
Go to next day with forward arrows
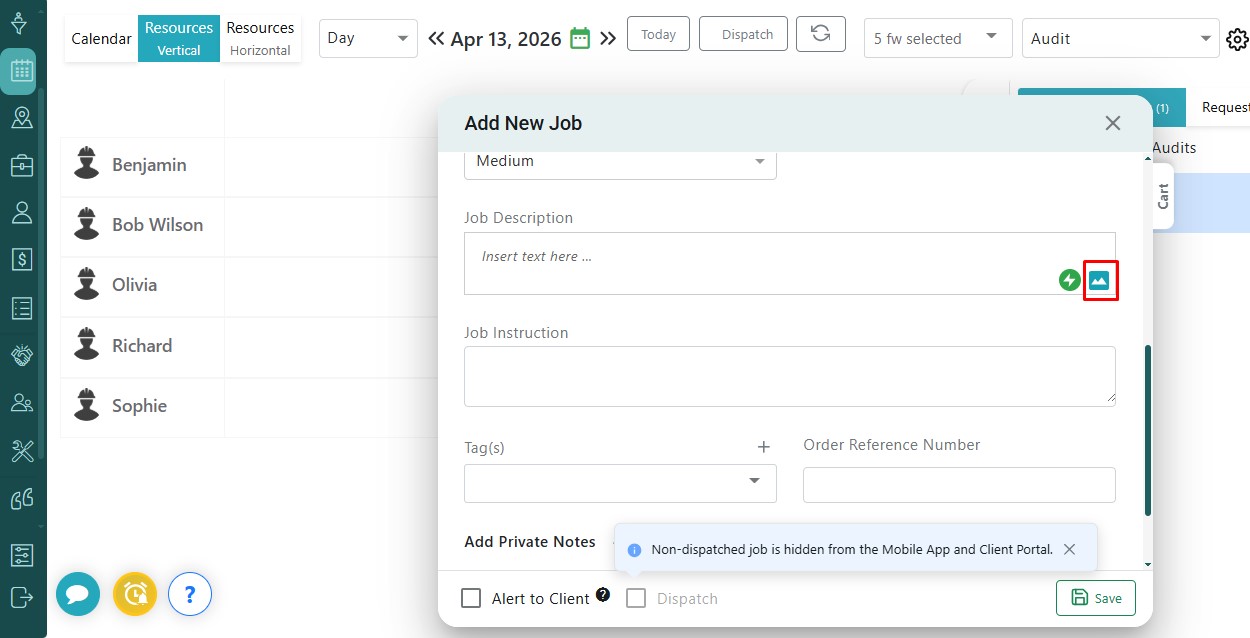pos(608,39)
